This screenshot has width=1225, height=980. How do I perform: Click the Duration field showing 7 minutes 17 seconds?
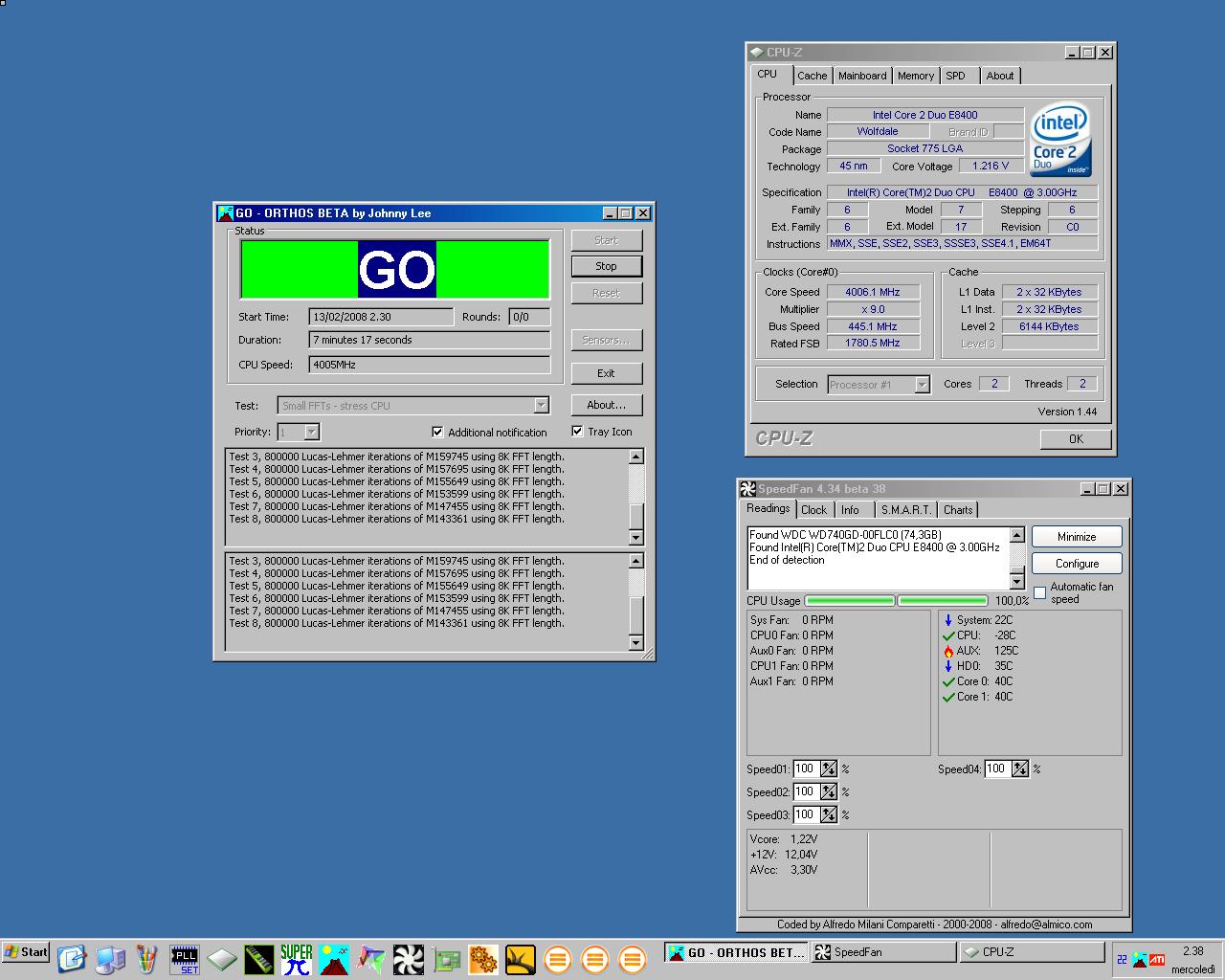[x=430, y=340]
